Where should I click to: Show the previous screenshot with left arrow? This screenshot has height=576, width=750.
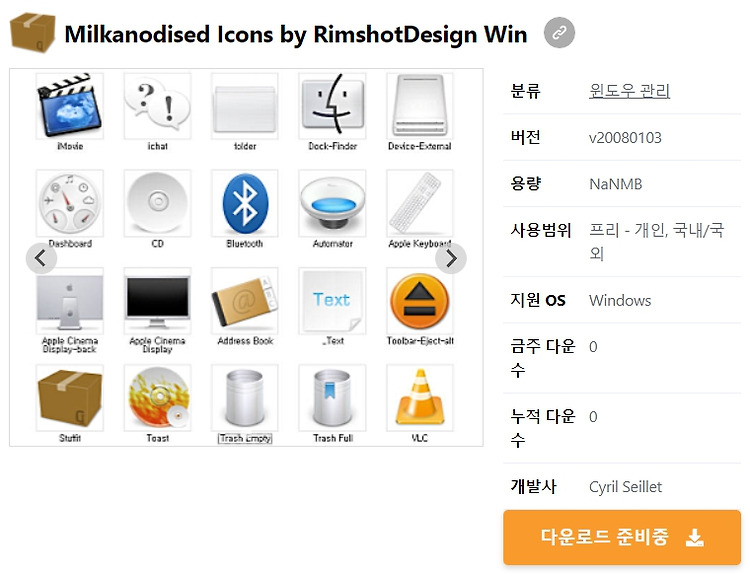click(x=41, y=258)
